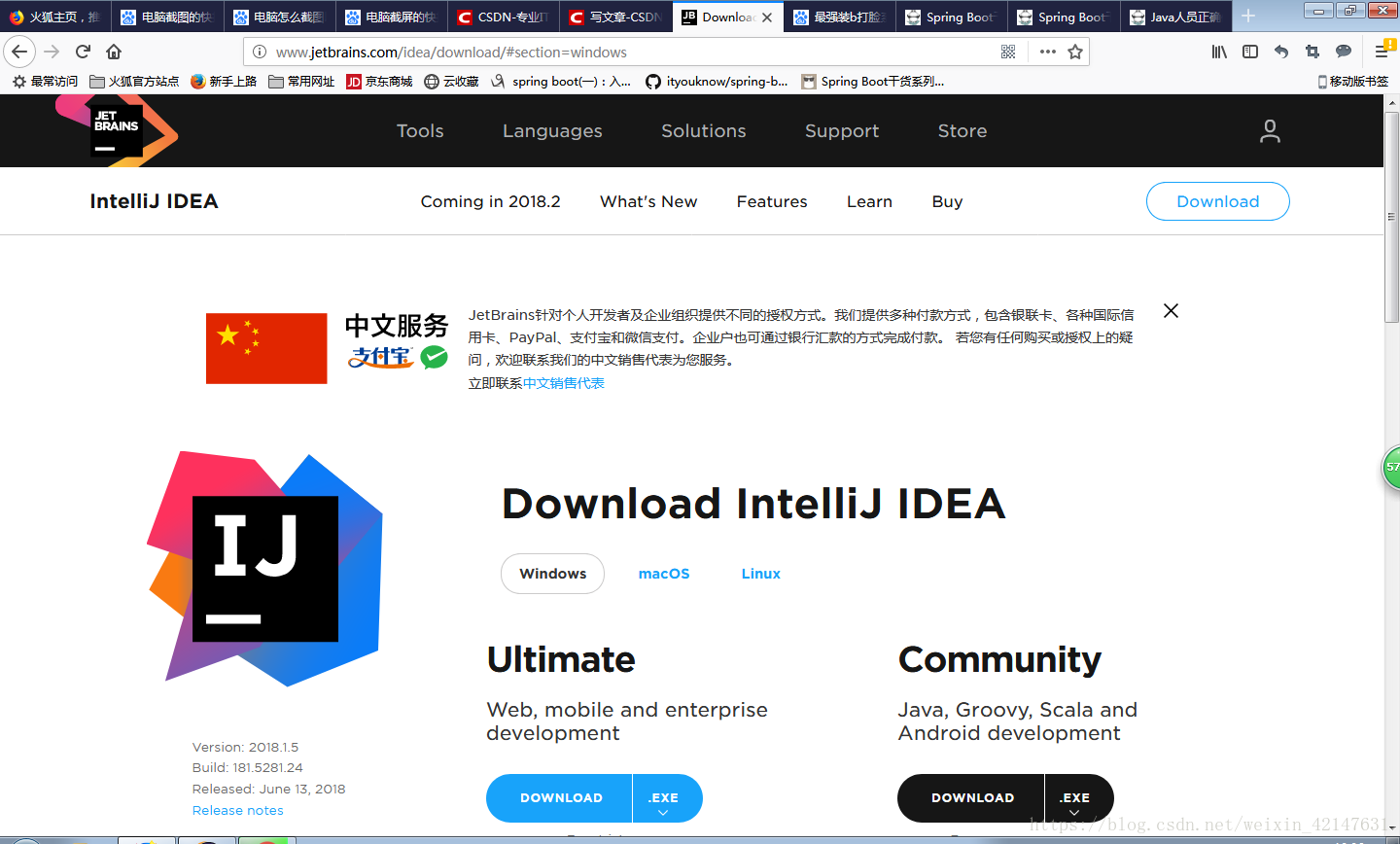Switch to the CSDN-专业IT browser tab

click(504, 17)
